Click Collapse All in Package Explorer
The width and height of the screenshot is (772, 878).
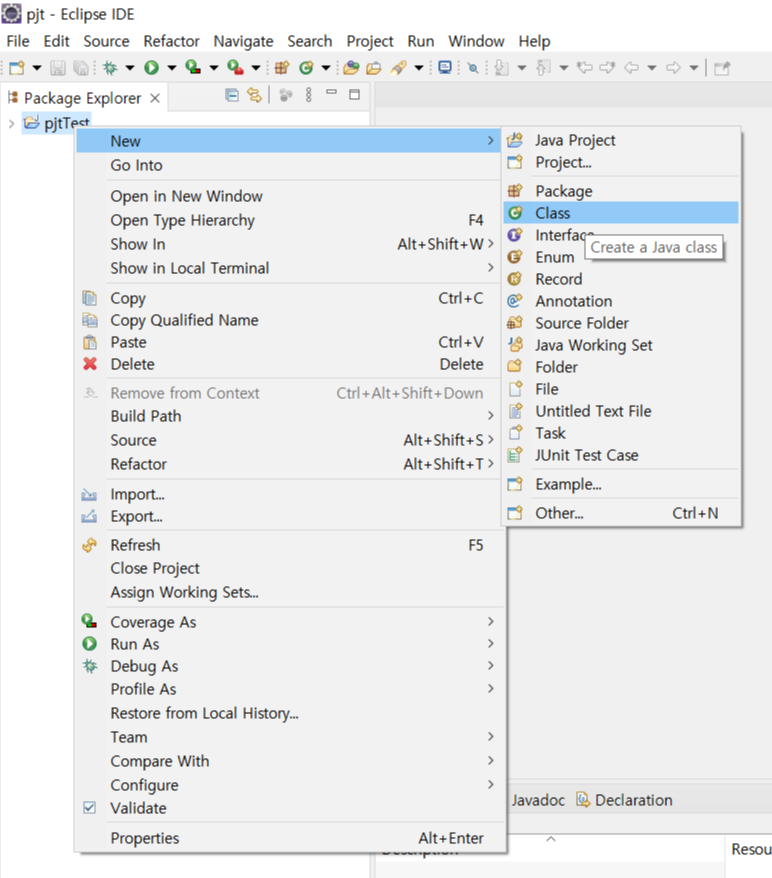[232, 95]
